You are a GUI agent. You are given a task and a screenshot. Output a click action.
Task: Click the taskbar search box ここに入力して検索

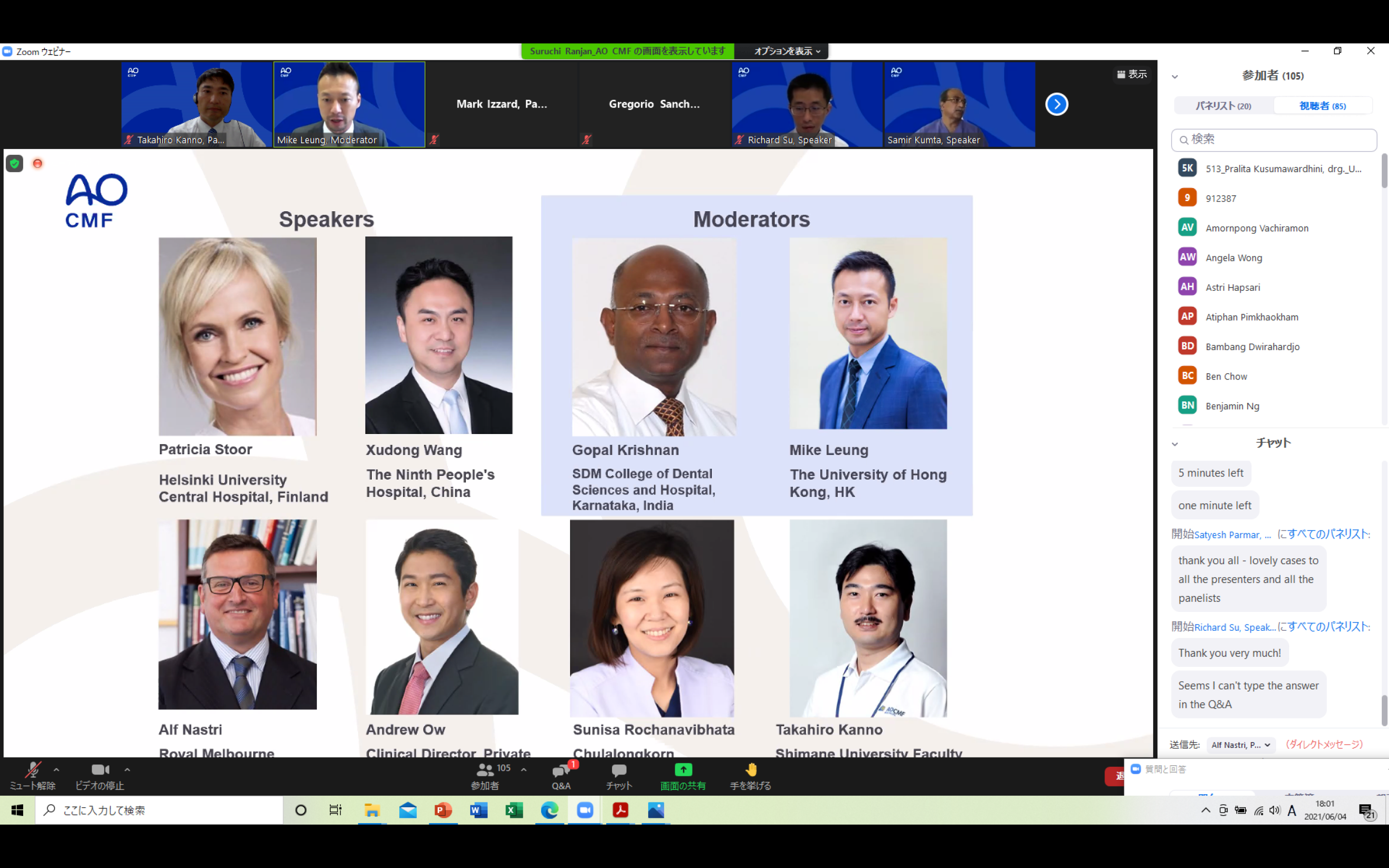coord(159,810)
